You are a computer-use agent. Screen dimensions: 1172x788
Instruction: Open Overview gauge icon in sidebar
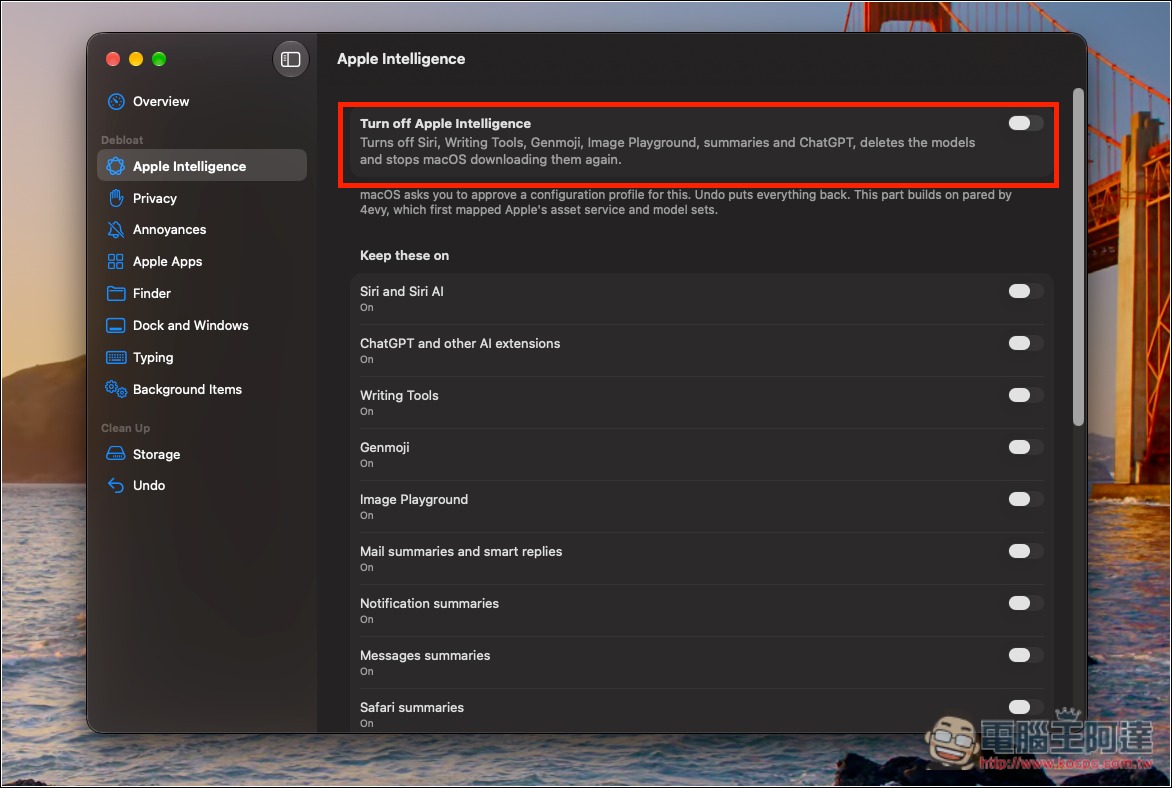point(116,102)
